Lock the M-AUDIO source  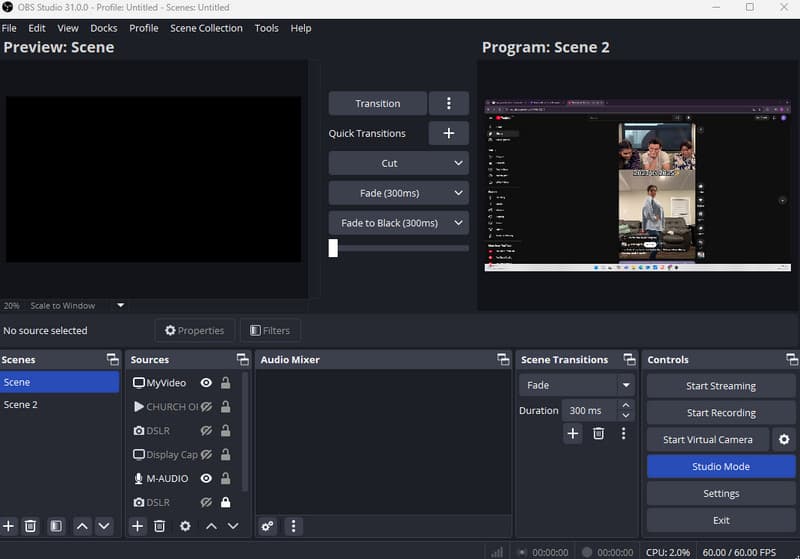(226, 478)
